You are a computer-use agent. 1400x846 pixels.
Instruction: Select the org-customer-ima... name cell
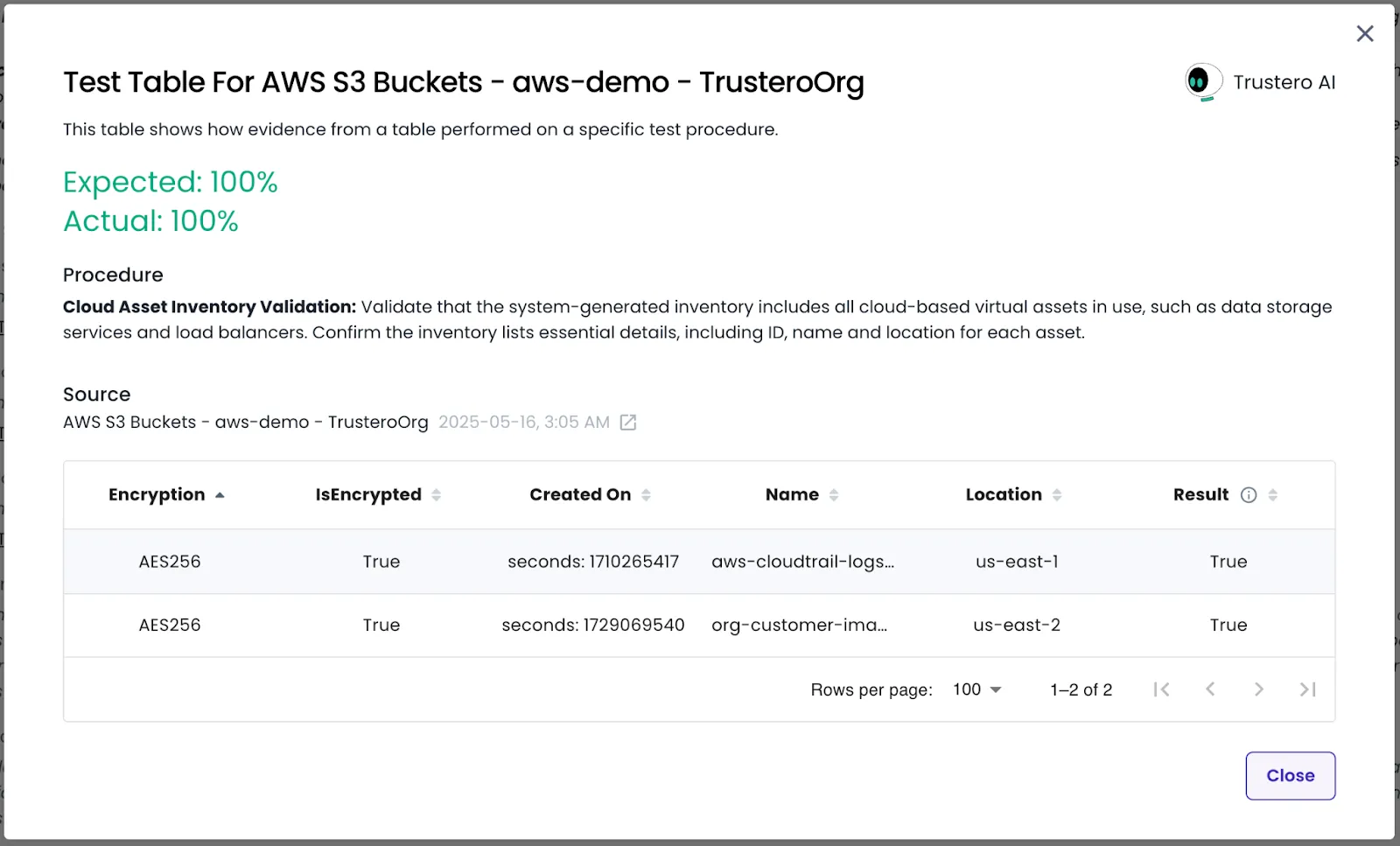click(799, 626)
